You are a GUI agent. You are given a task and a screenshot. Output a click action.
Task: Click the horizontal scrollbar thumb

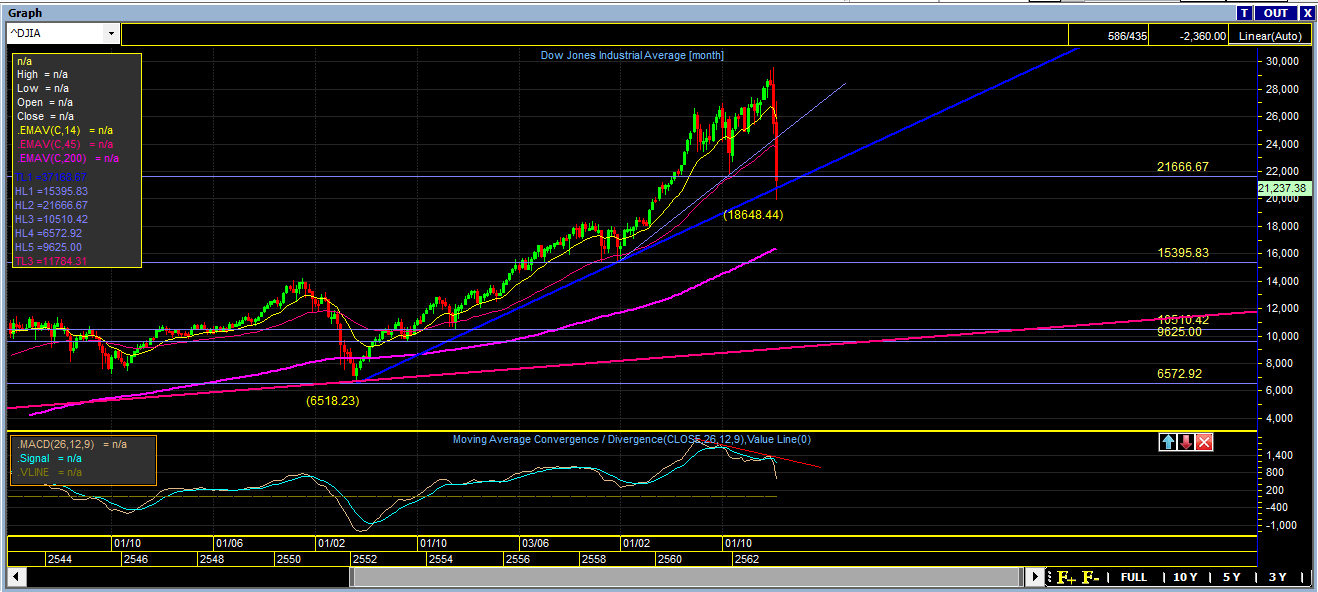(x=686, y=577)
